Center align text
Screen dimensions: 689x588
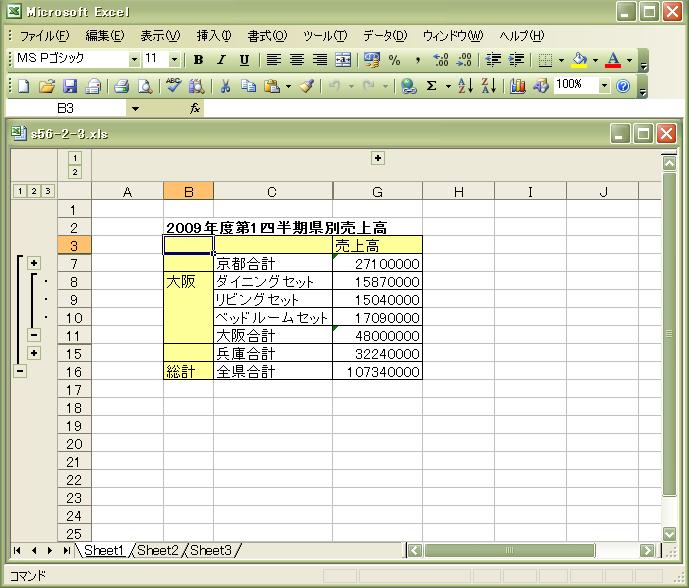coord(297,60)
